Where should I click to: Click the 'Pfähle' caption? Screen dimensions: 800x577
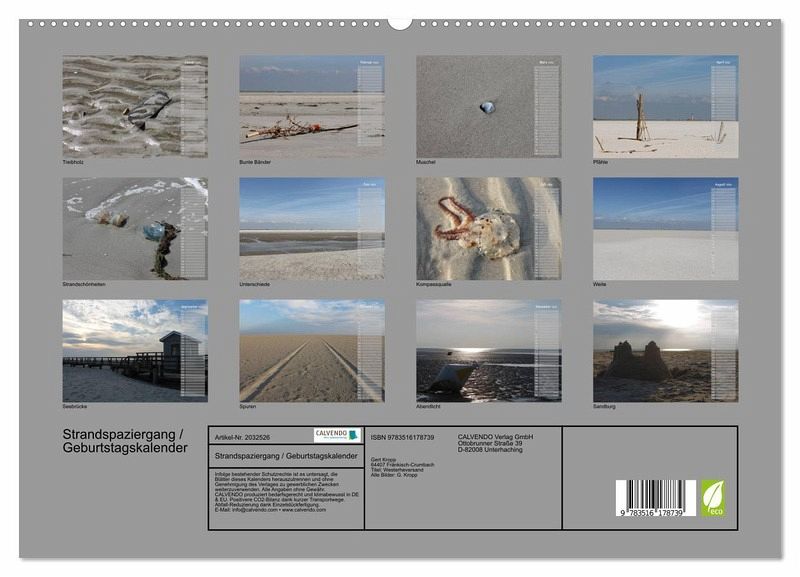(x=601, y=162)
